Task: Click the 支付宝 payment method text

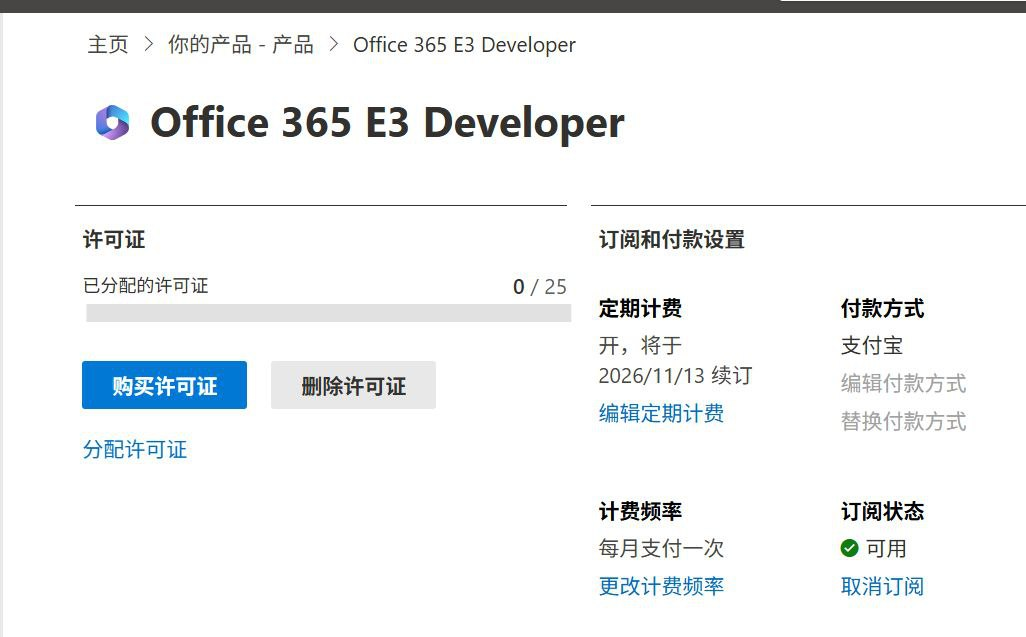Action: (872, 346)
